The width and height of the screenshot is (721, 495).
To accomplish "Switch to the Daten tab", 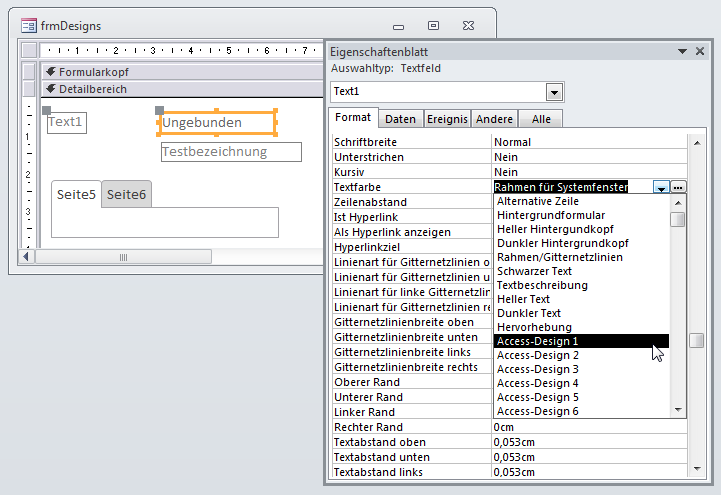I will point(400,119).
